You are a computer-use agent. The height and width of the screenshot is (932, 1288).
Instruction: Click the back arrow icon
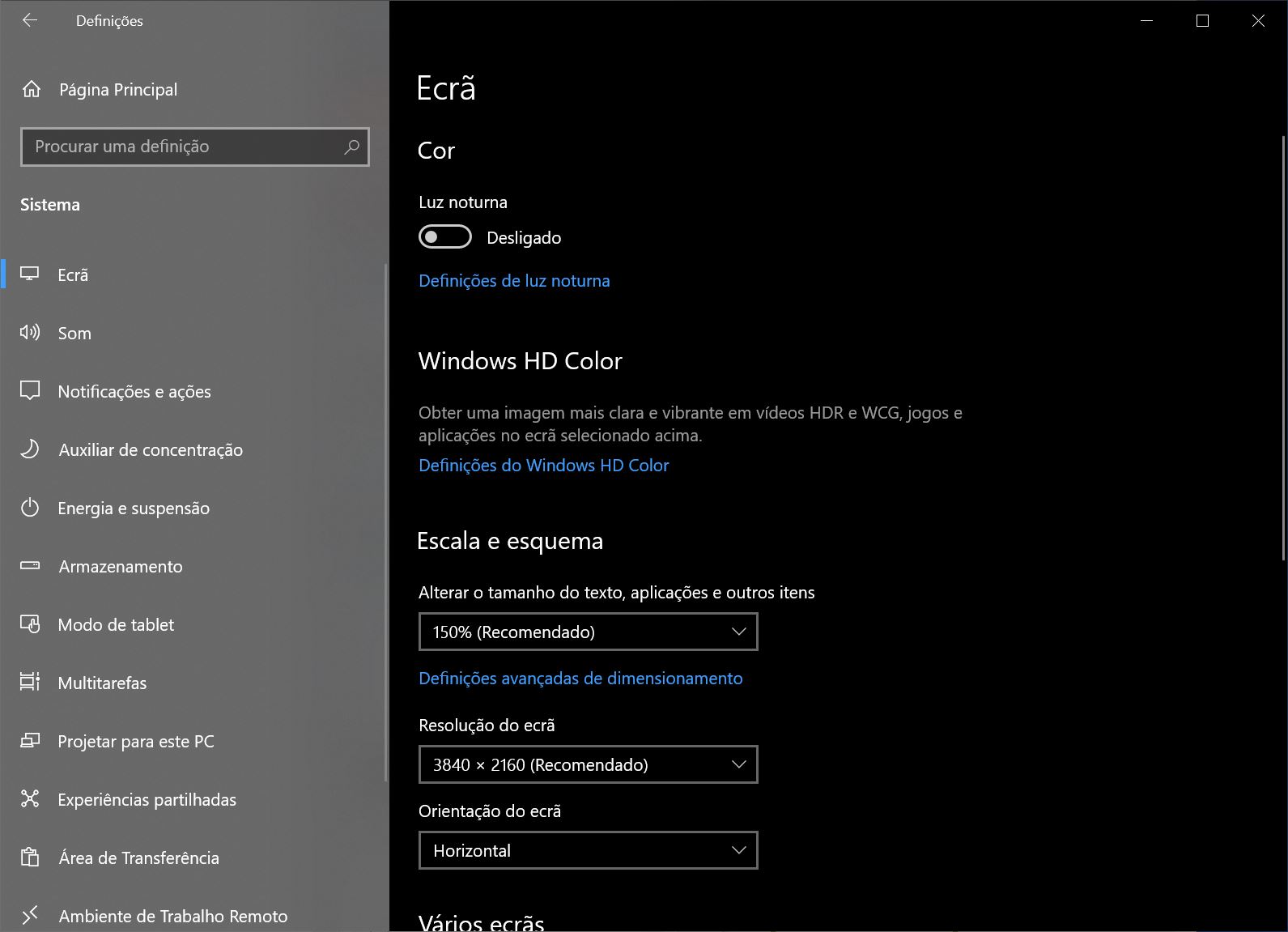click(x=30, y=21)
